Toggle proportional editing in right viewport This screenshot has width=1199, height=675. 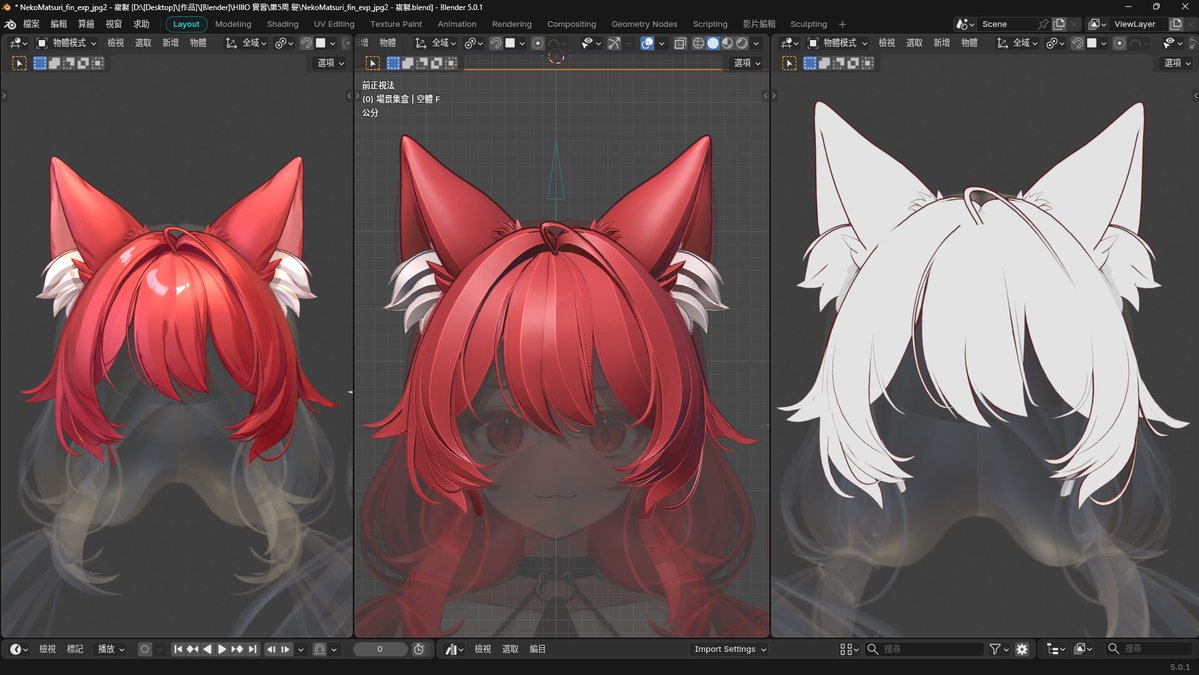point(1119,43)
